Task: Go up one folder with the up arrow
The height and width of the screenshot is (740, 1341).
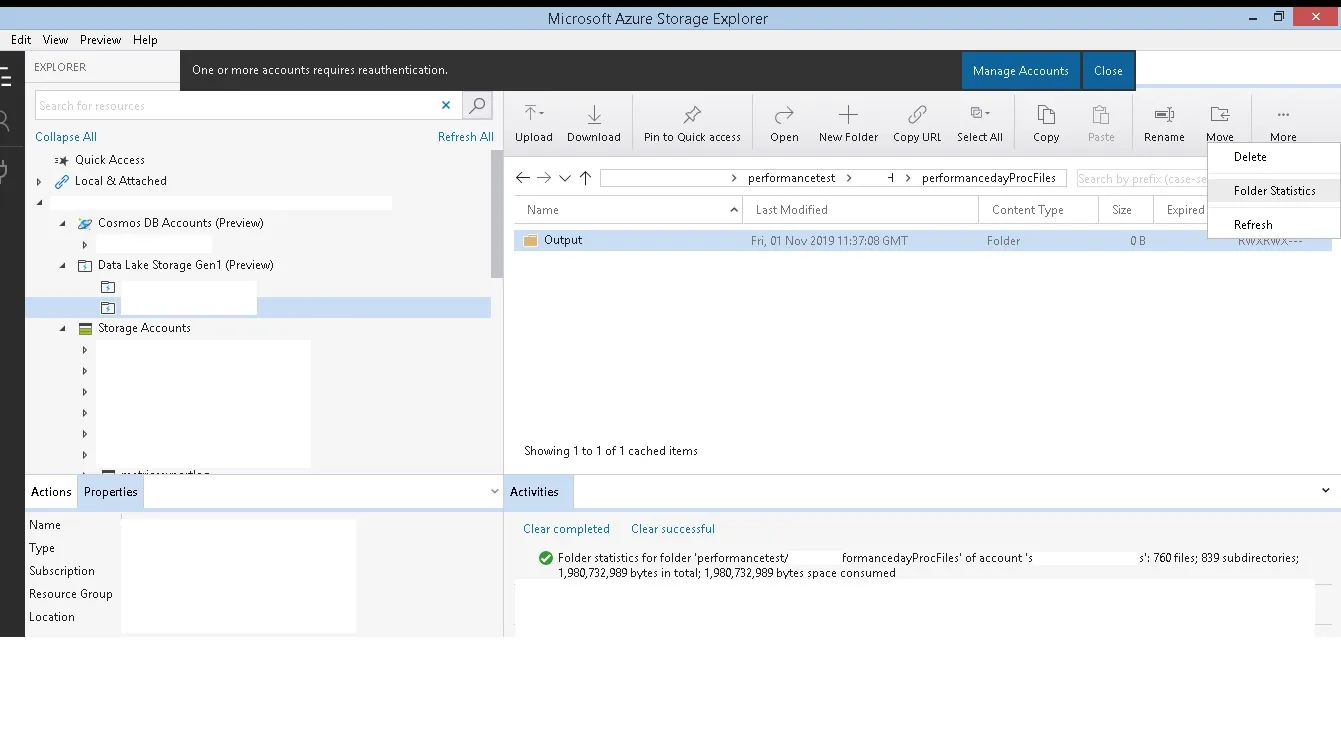Action: (586, 178)
